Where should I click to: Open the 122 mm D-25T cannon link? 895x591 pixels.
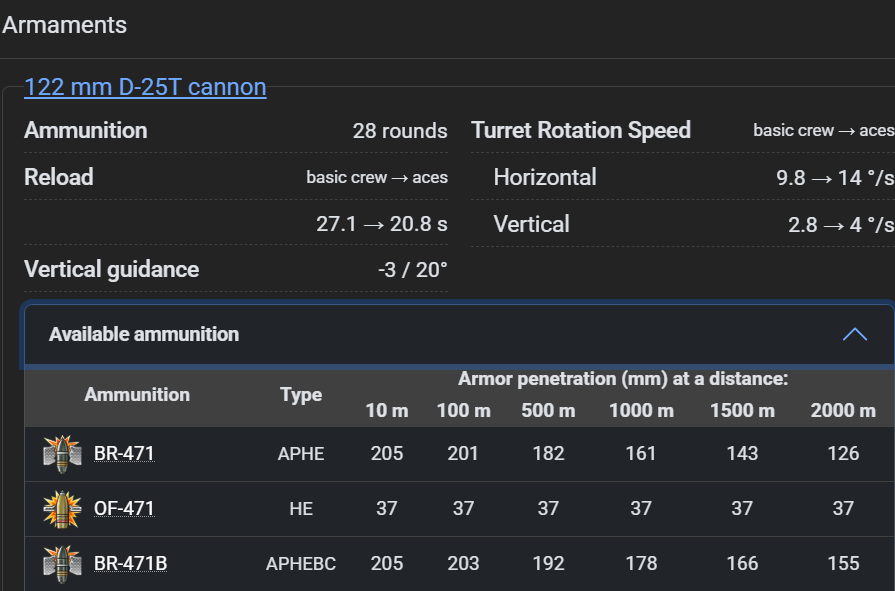point(145,87)
